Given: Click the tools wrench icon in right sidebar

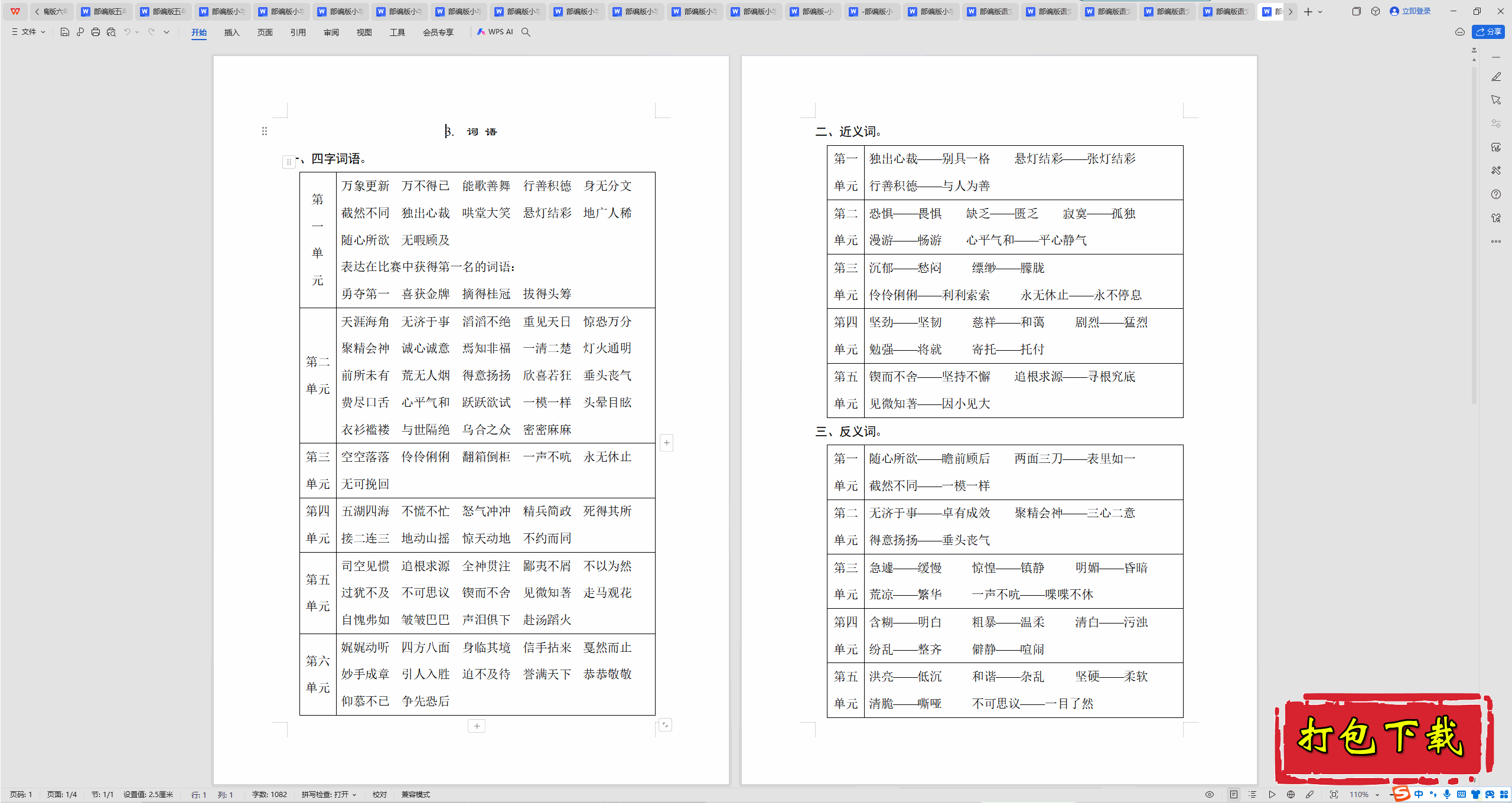Looking at the screenshot, I should click(1496, 171).
